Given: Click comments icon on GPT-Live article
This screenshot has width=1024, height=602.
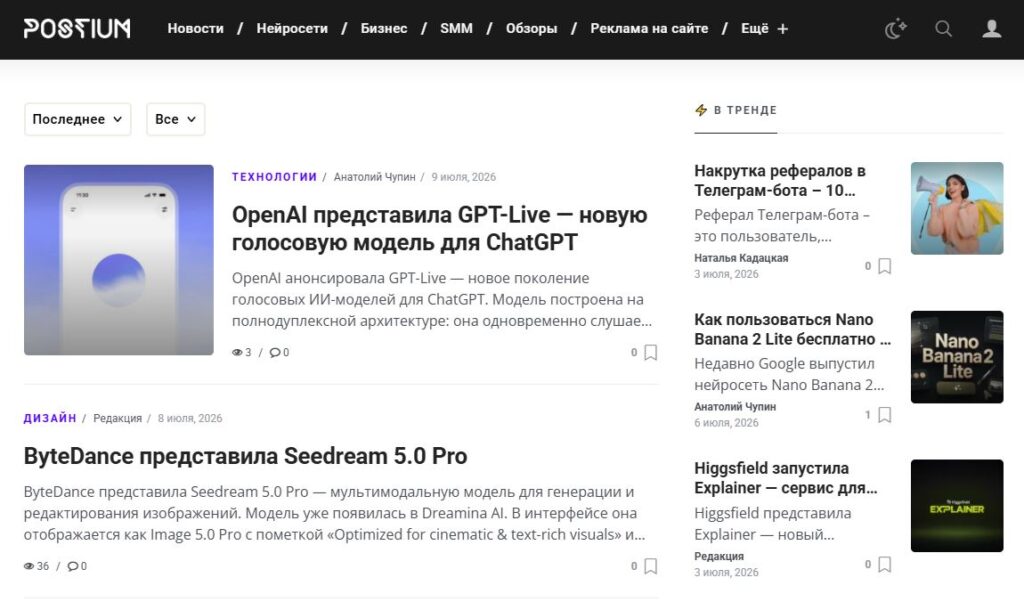Looking at the screenshot, I should pos(275,353).
